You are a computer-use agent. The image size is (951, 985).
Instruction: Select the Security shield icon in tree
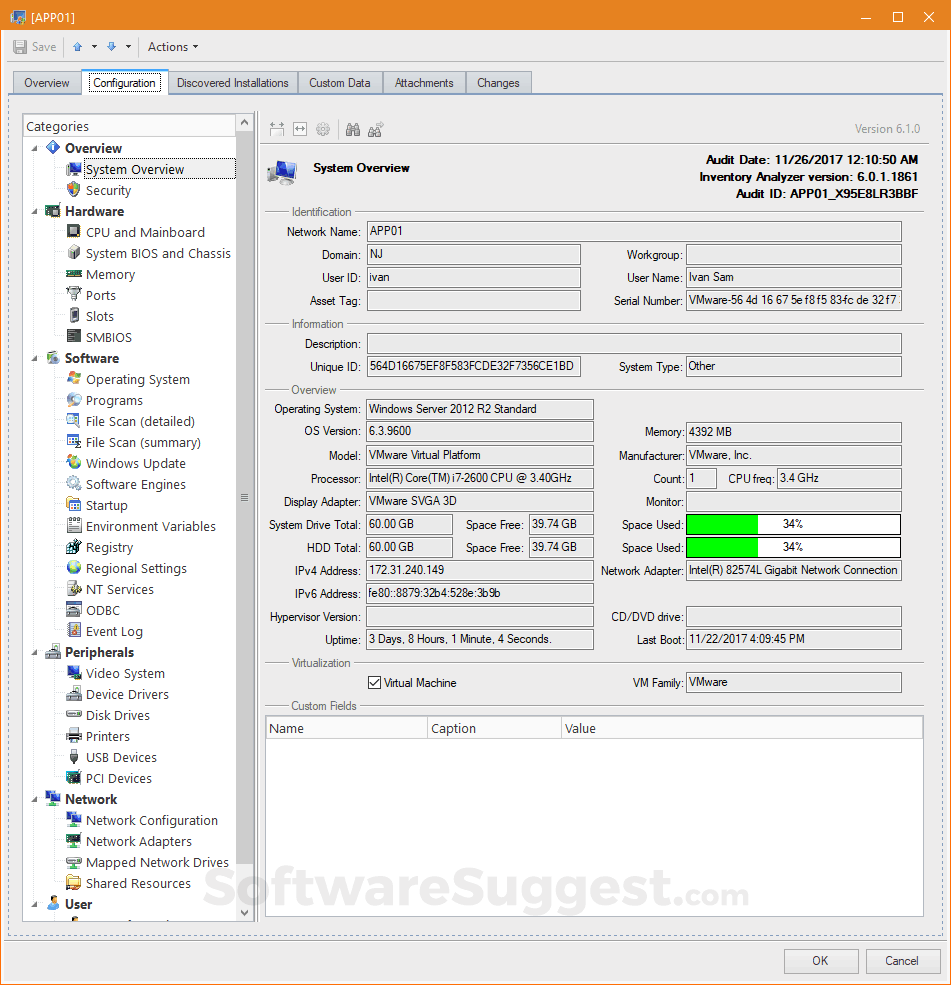coord(74,190)
